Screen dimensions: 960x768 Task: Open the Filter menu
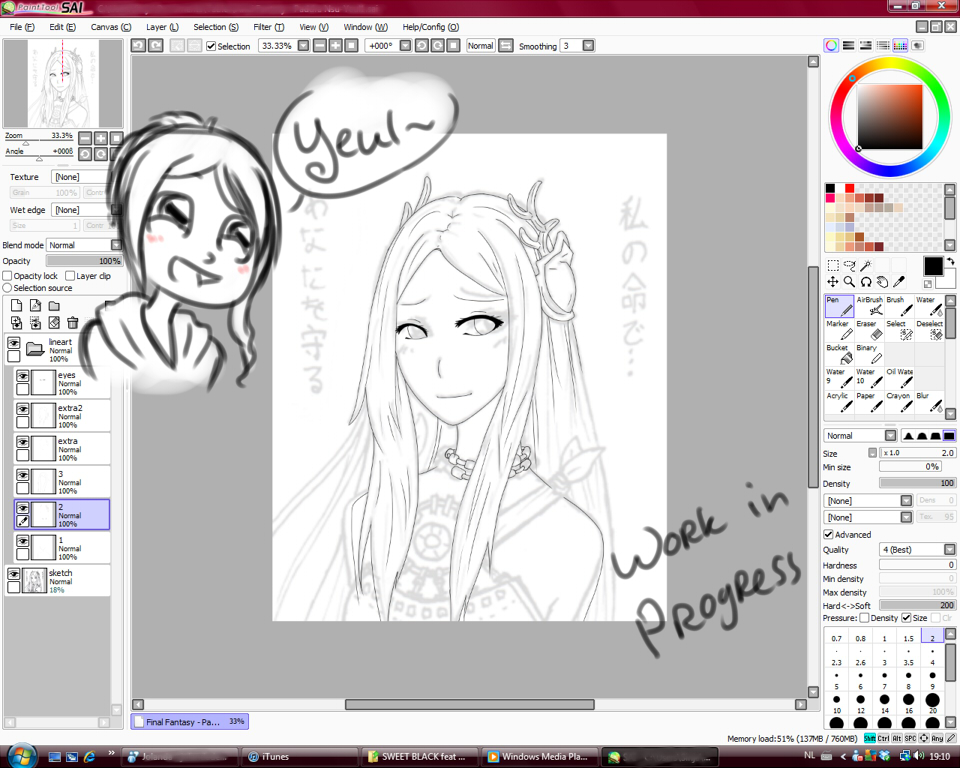coord(268,27)
